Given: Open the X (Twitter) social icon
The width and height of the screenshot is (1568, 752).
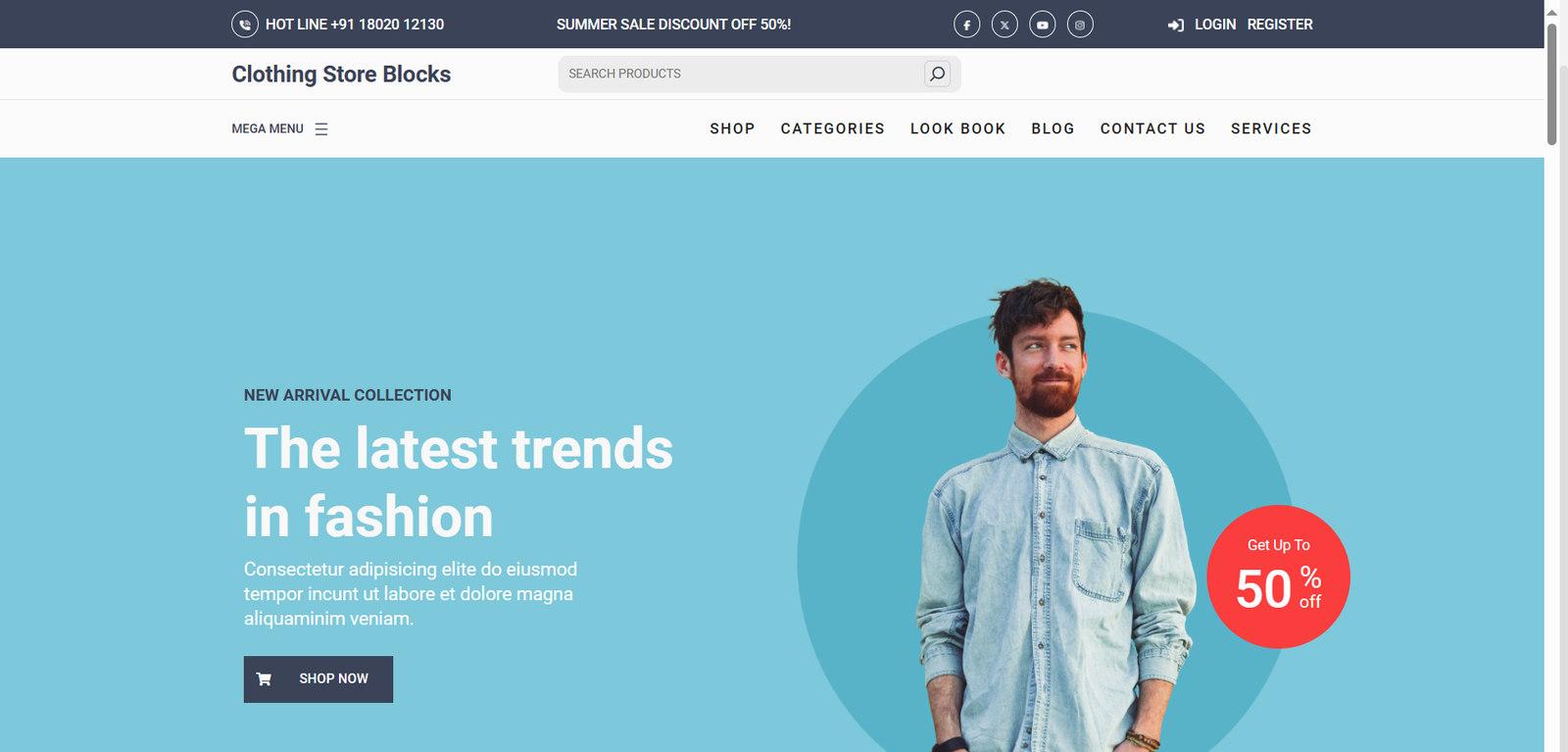Looking at the screenshot, I should pyautogui.click(x=1004, y=25).
